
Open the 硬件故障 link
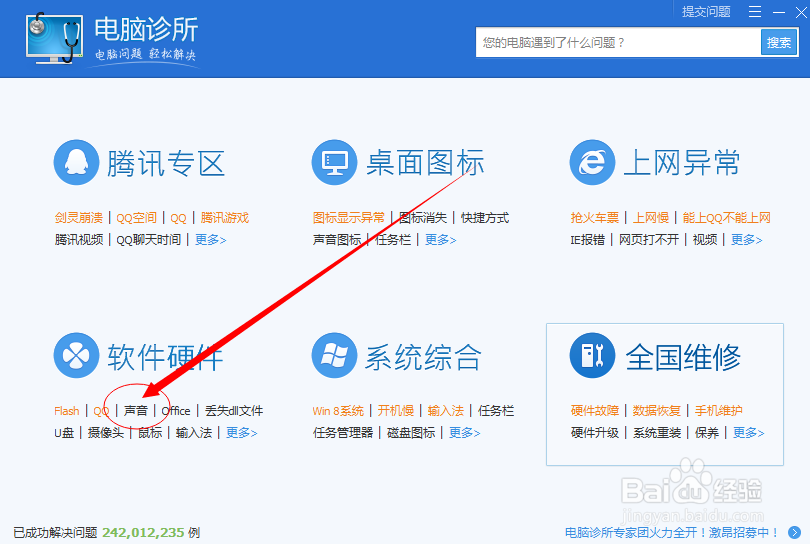(595, 411)
